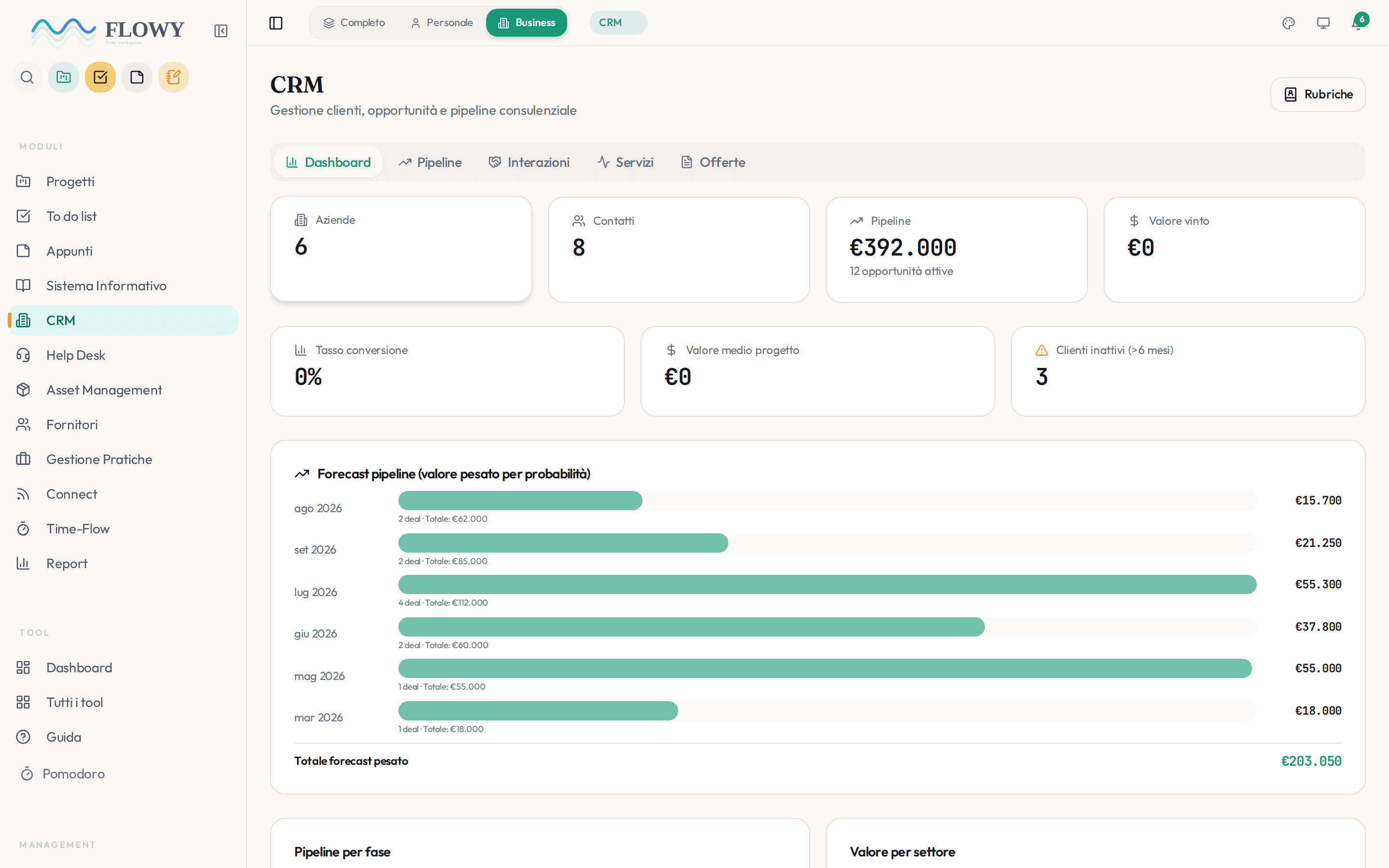
Task: Click '12 opportunità attive' text
Action: pos(901,271)
